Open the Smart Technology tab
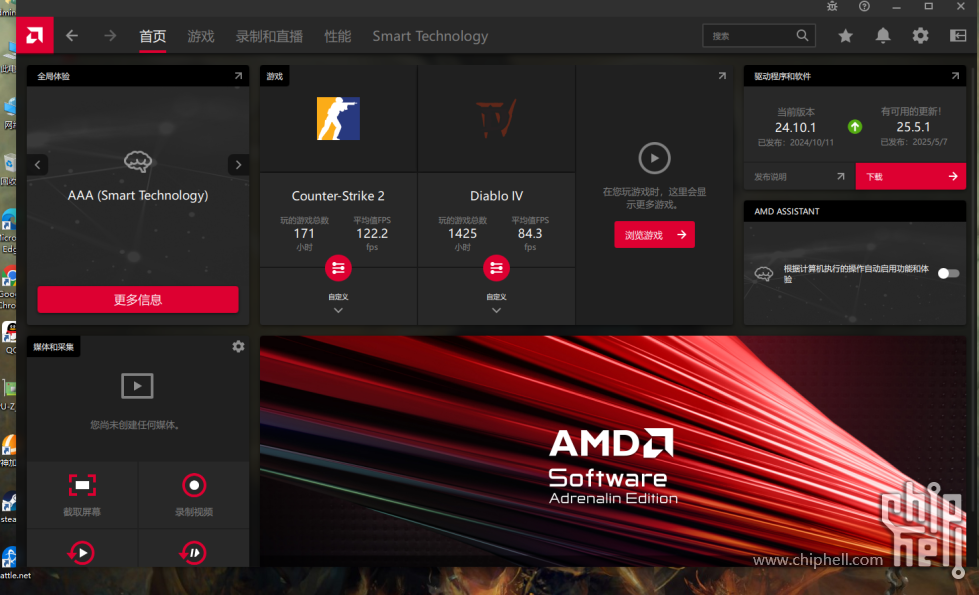 coord(430,36)
